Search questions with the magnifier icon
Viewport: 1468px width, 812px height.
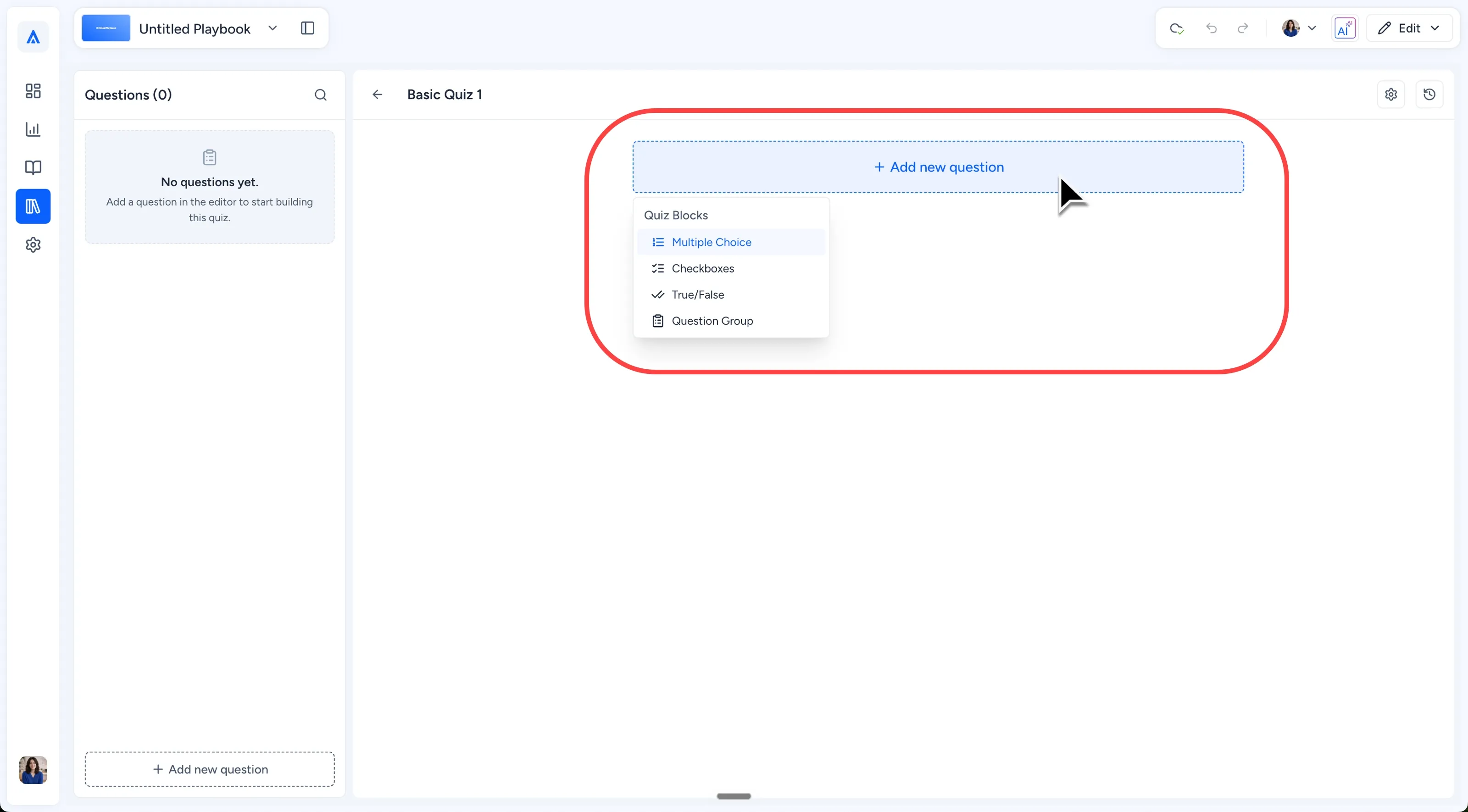pyautogui.click(x=320, y=95)
